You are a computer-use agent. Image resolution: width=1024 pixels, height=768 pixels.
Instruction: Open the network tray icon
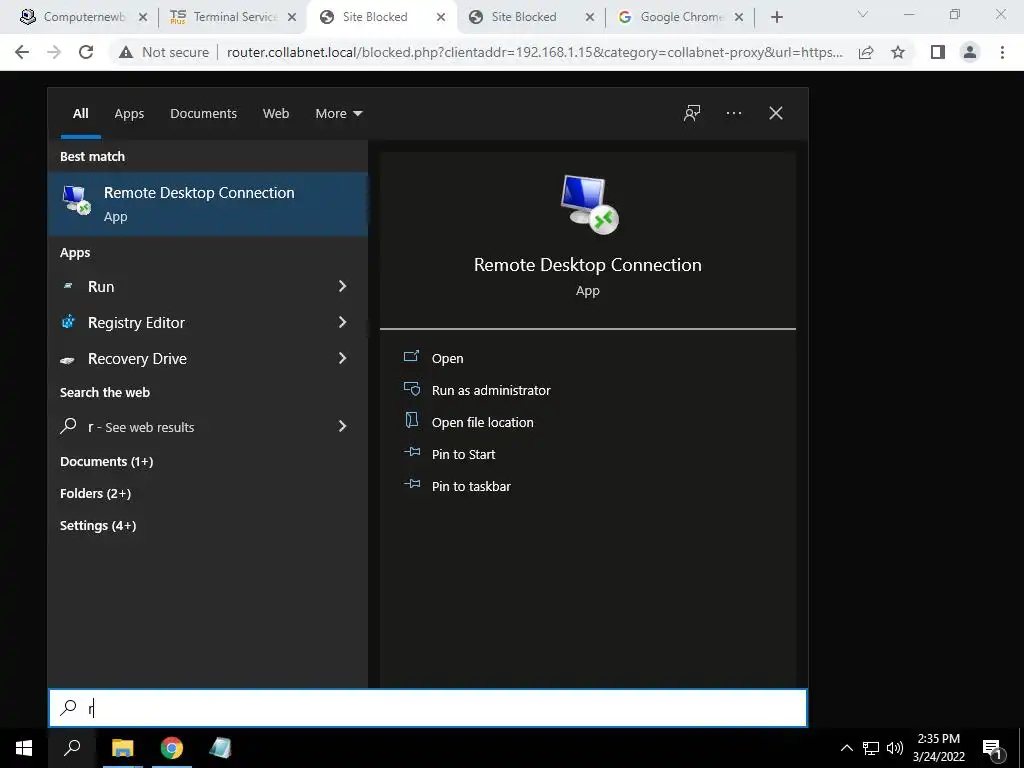click(871, 748)
